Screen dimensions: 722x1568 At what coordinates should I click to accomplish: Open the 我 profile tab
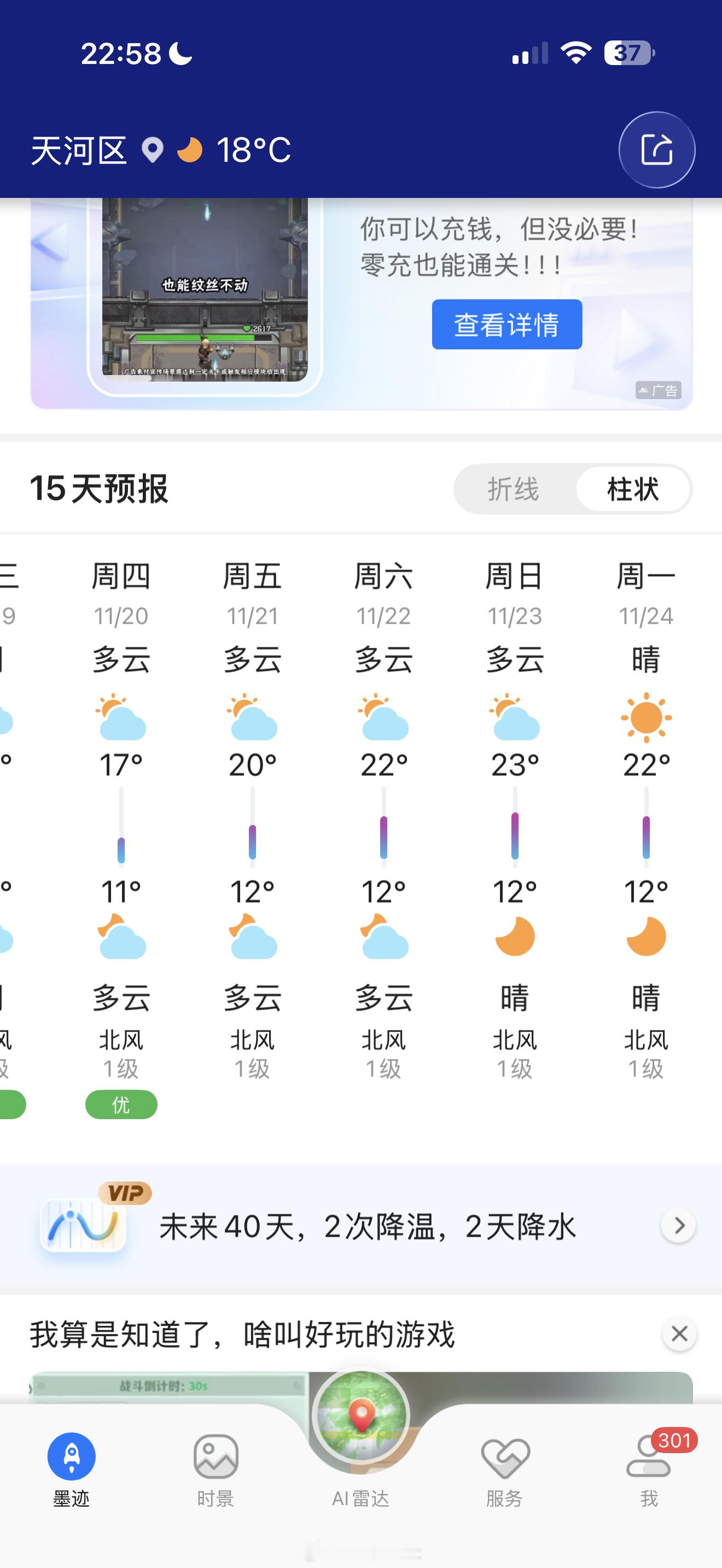(649, 1468)
